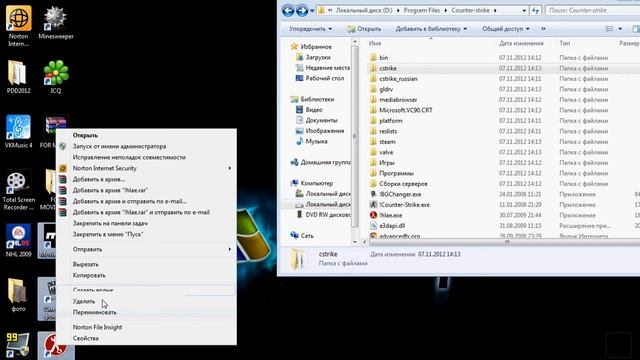Select the VKMusic 4 desktop icon
Screen dimensions: 640x360
(x=18, y=131)
